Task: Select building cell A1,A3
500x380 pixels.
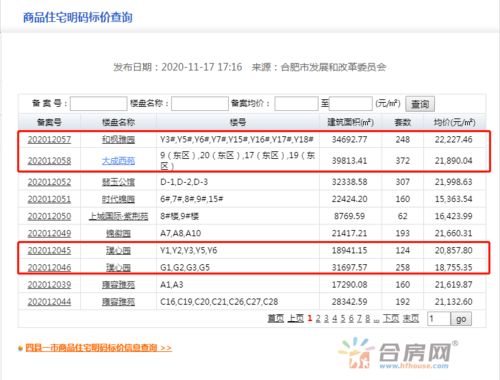Action: pos(172,285)
